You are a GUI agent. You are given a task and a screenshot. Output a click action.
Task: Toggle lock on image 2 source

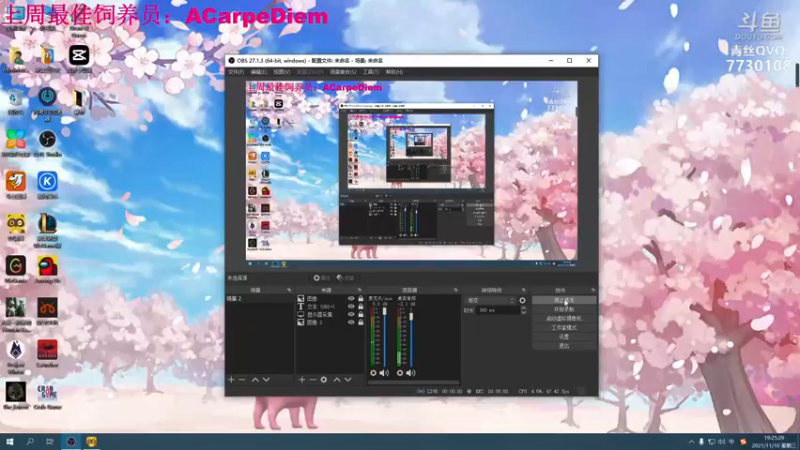click(x=361, y=322)
